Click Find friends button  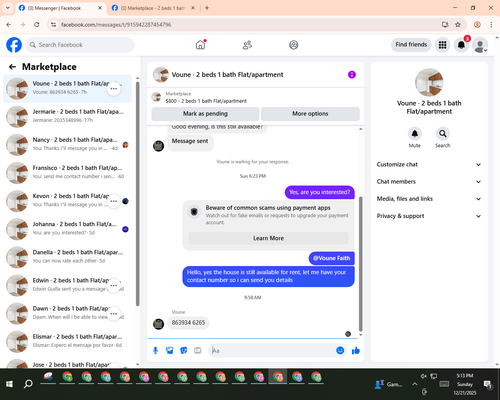click(411, 45)
